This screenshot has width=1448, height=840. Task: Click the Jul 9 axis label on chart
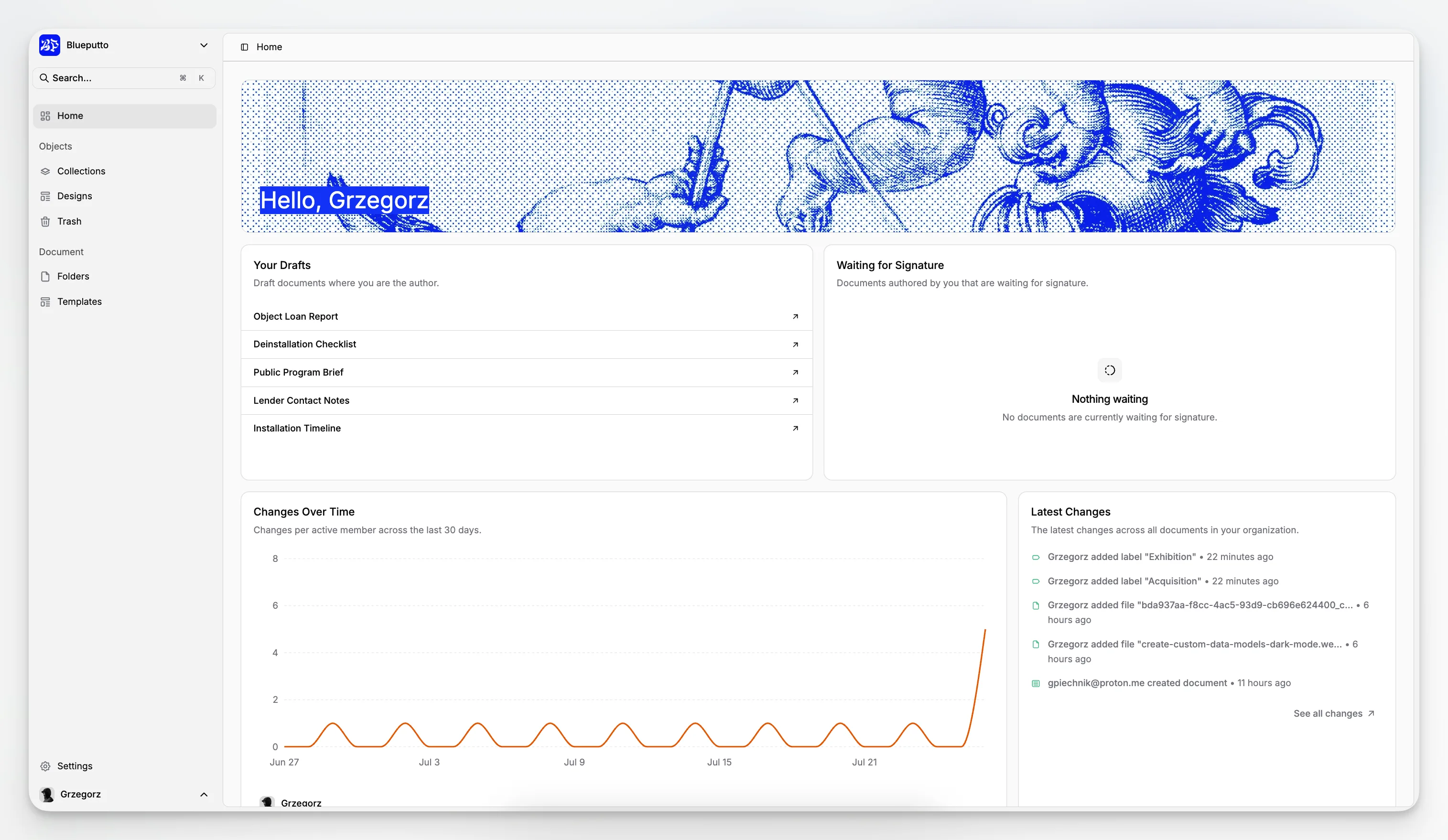click(x=574, y=762)
